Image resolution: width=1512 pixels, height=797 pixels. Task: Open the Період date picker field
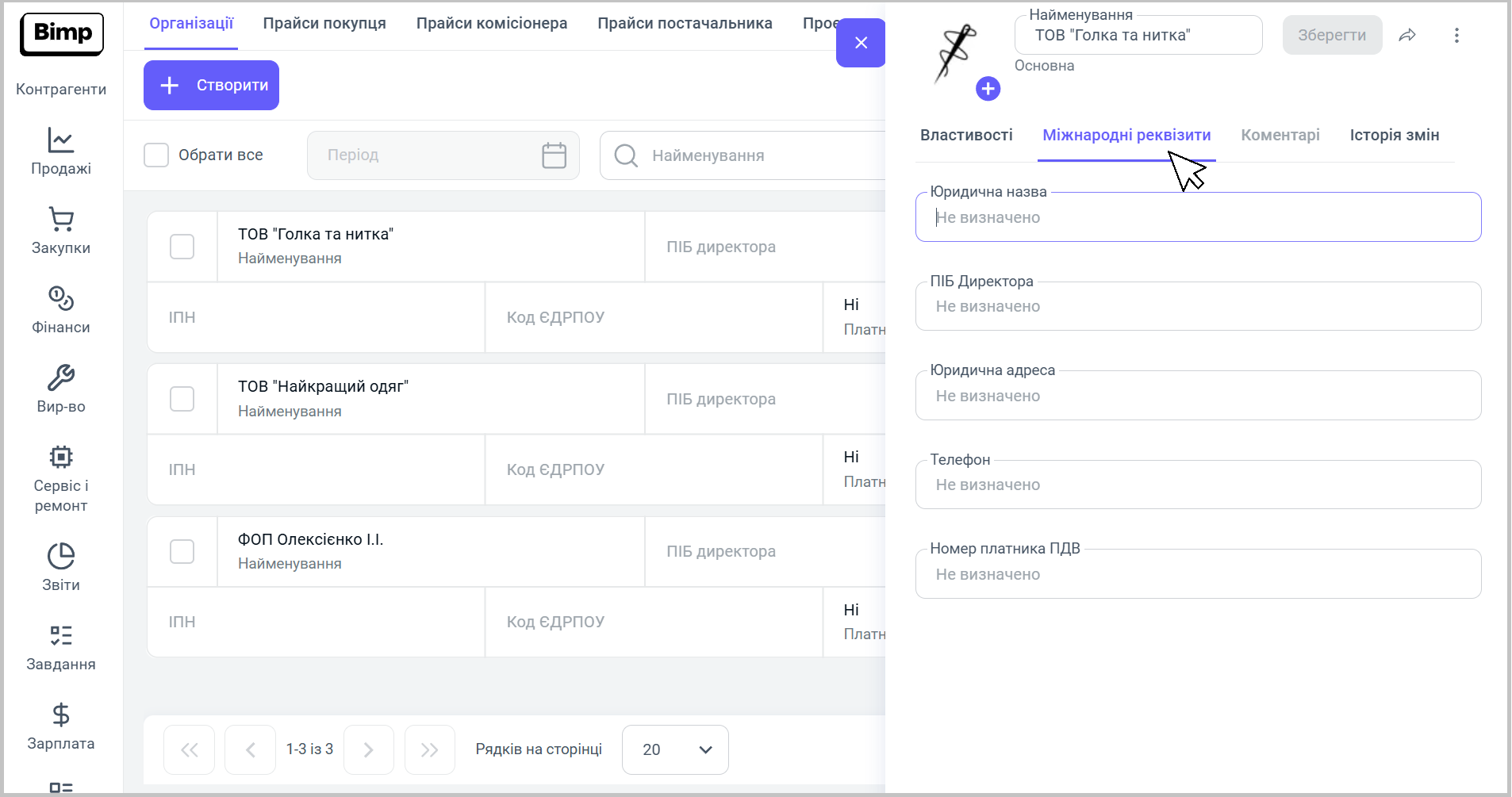click(443, 155)
